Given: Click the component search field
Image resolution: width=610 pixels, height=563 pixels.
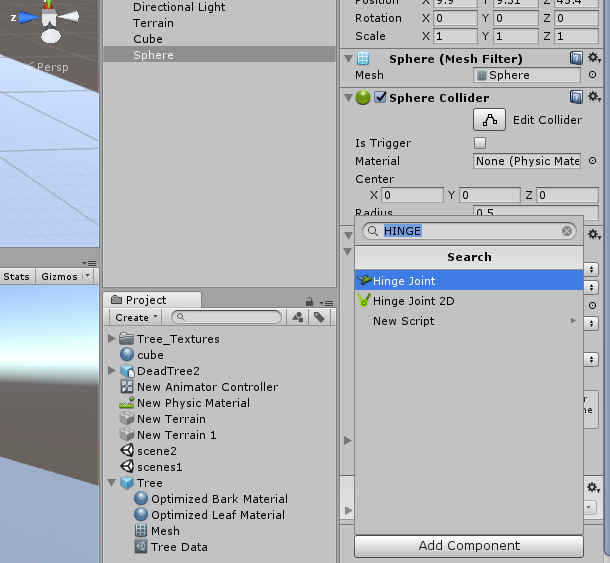Looking at the screenshot, I should (469, 231).
